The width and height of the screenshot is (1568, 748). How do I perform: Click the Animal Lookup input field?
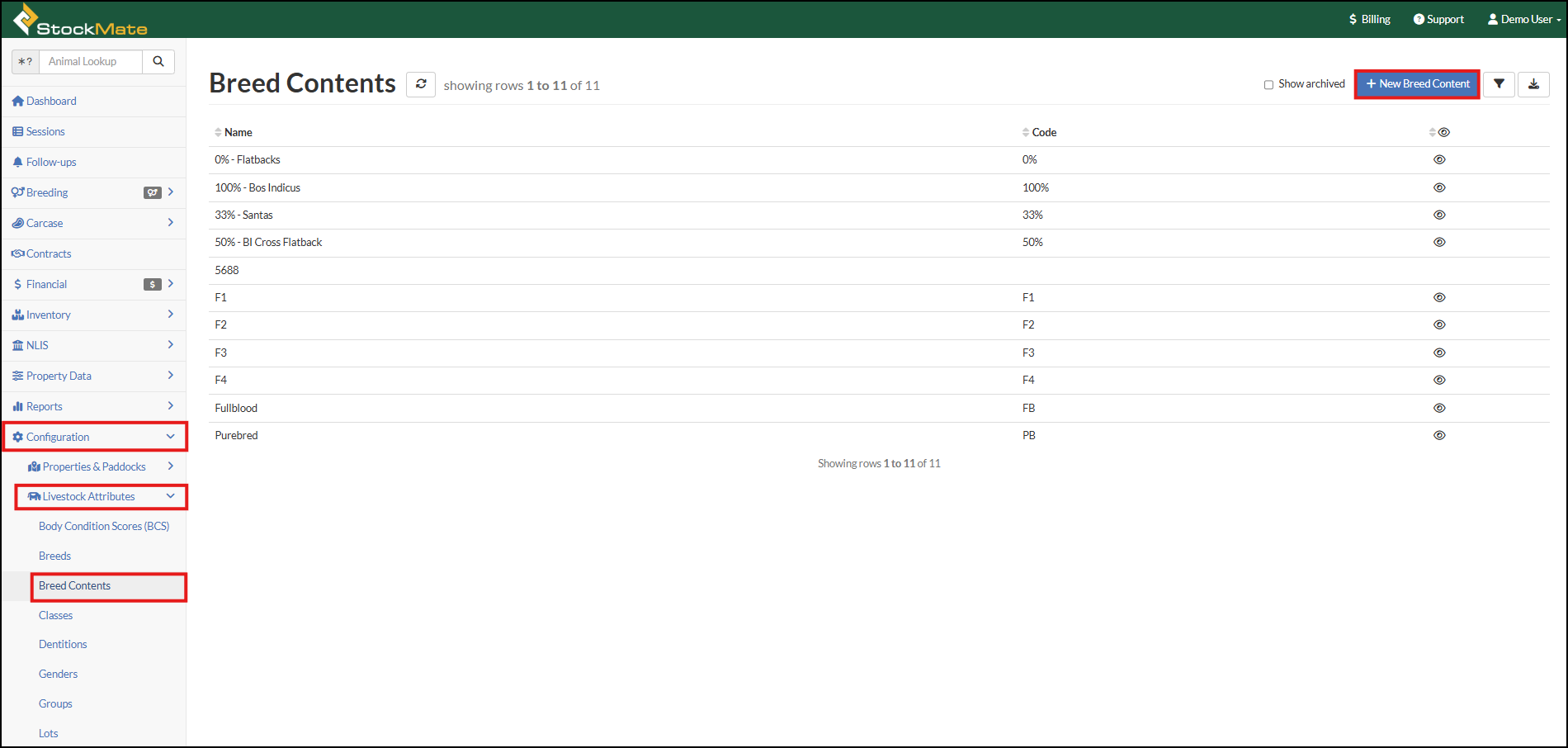click(x=91, y=61)
